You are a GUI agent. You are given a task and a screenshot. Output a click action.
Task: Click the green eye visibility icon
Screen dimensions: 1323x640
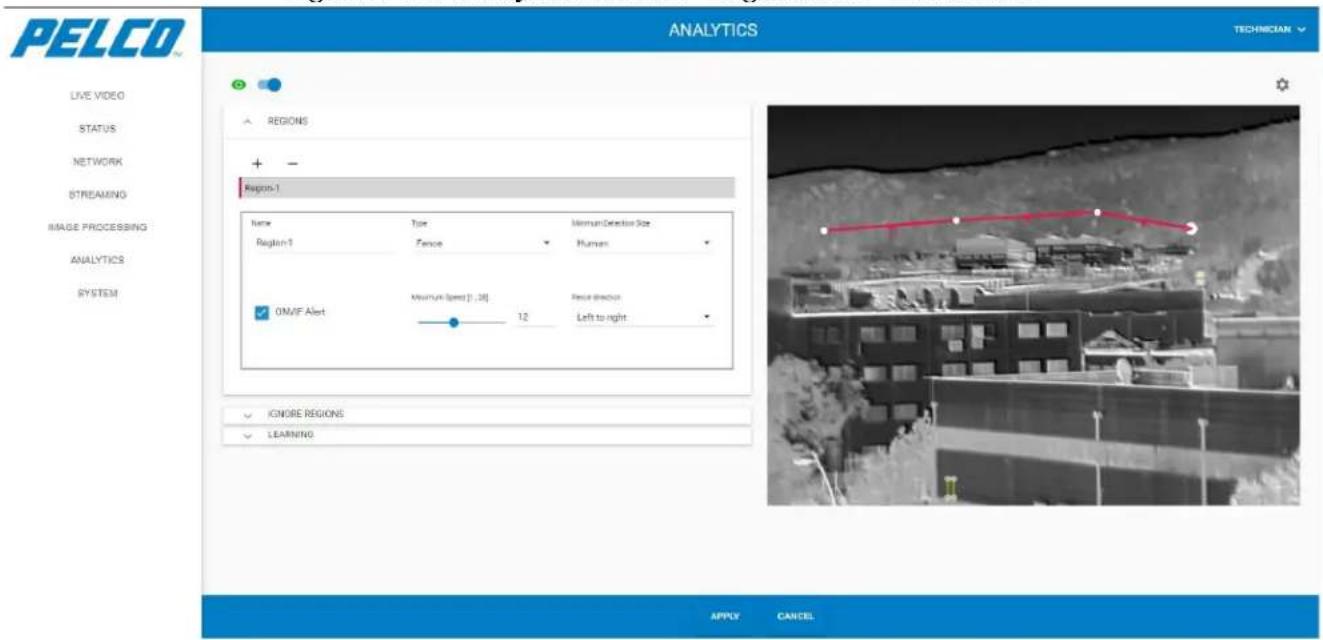tap(239, 85)
